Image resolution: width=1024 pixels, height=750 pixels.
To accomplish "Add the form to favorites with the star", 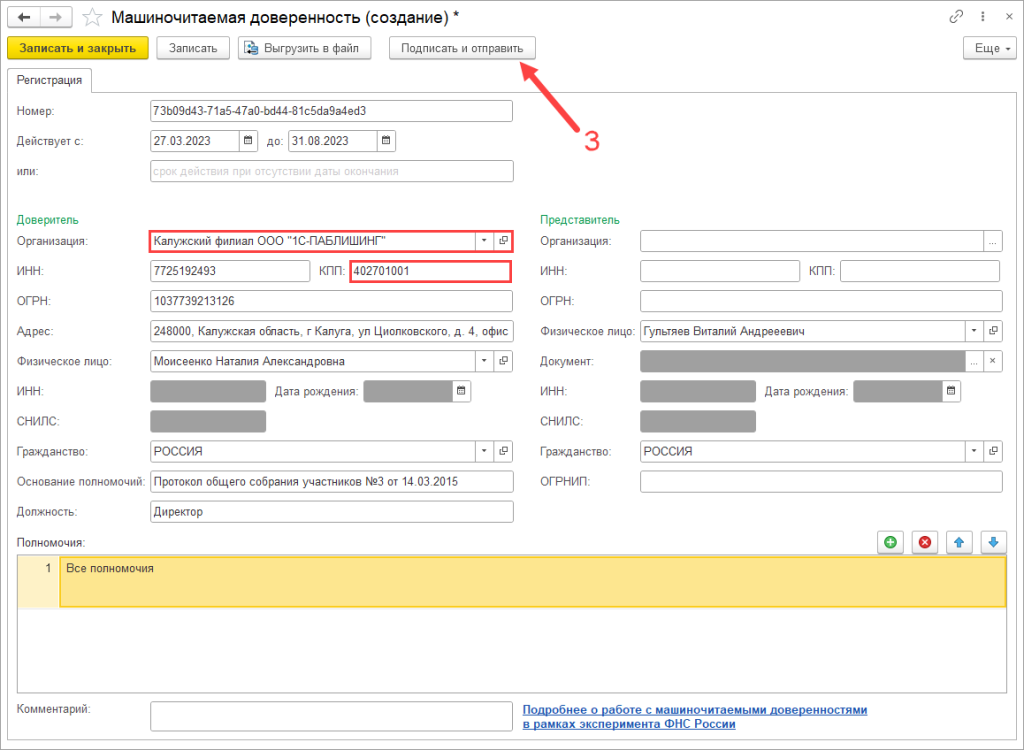I will tap(92, 18).
